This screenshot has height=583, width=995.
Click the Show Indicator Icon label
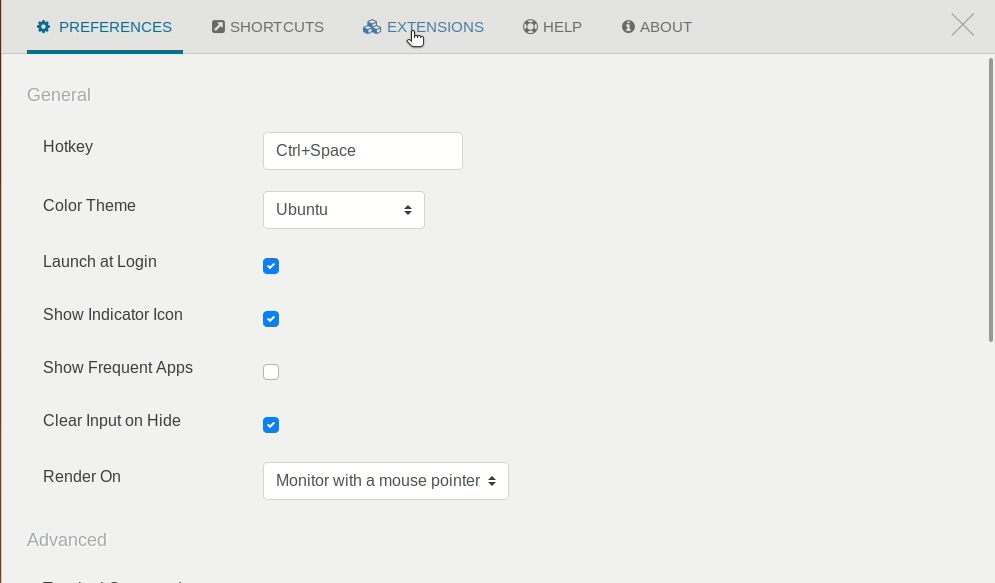click(113, 315)
